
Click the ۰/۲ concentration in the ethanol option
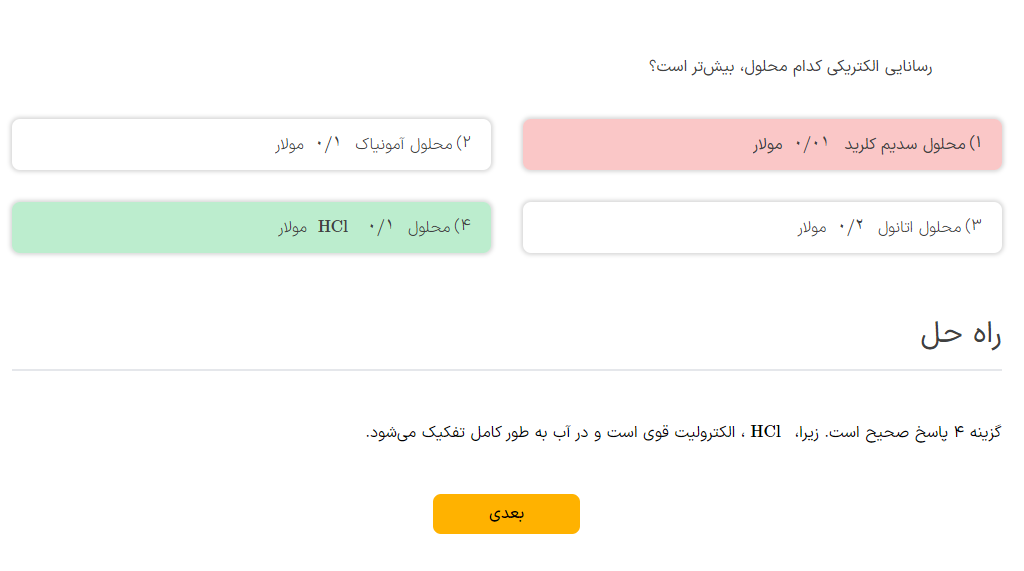pyautogui.click(x=850, y=227)
